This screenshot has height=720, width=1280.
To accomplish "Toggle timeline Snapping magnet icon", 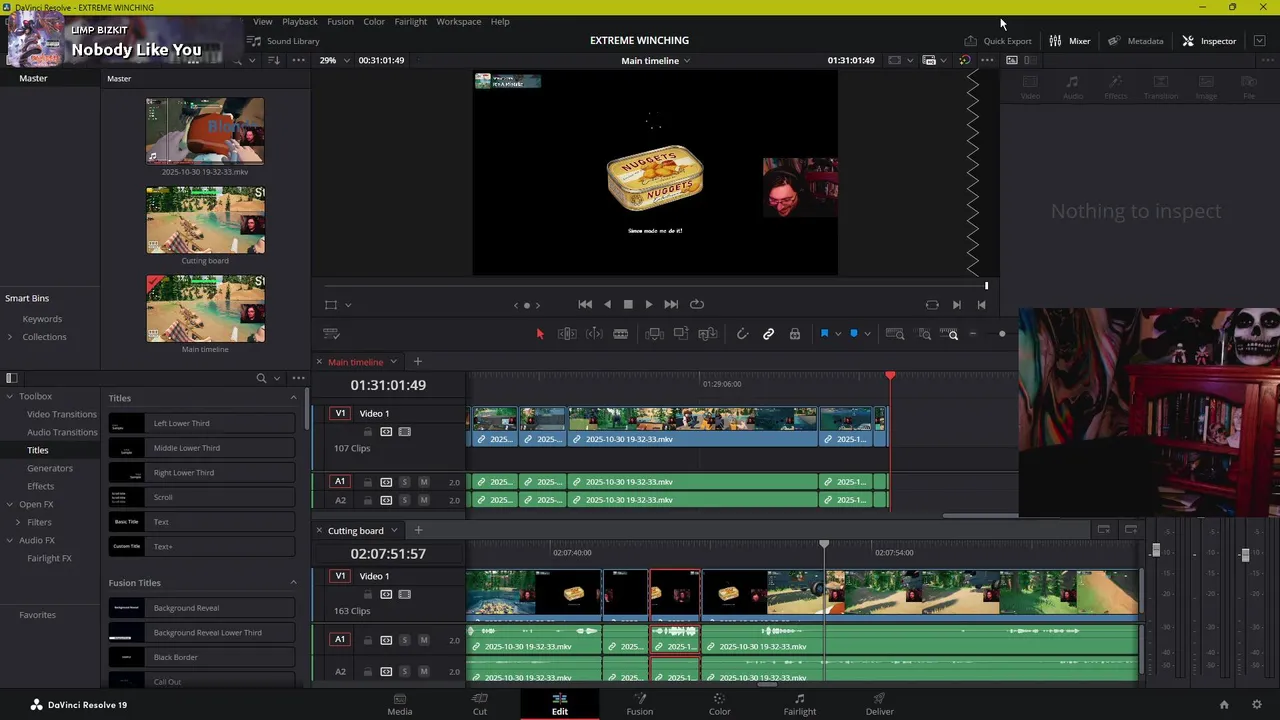I will [742, 334].
